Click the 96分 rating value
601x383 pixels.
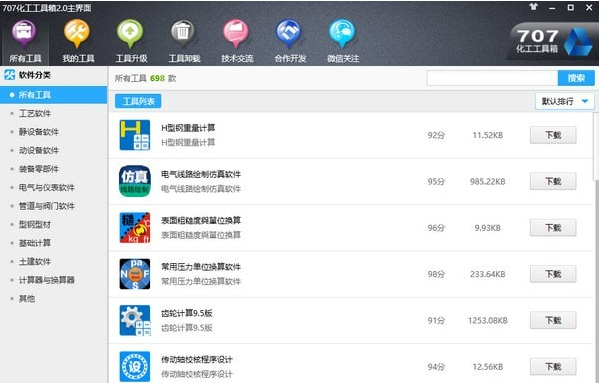pos(436,228)
